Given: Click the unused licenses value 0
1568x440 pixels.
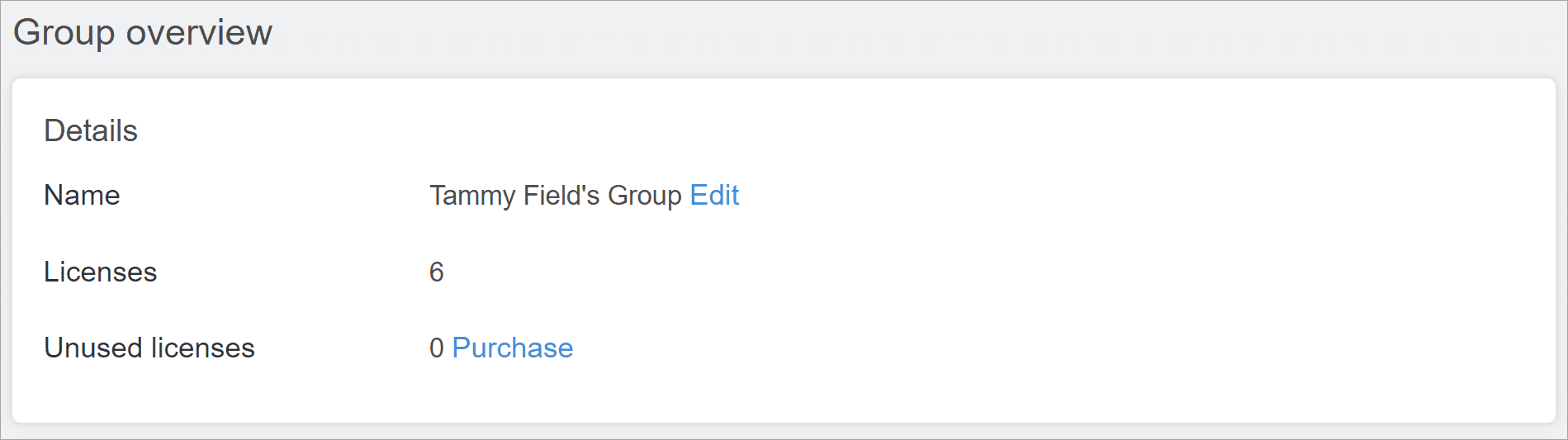Looking at the screenshot, I should (437, 348).
